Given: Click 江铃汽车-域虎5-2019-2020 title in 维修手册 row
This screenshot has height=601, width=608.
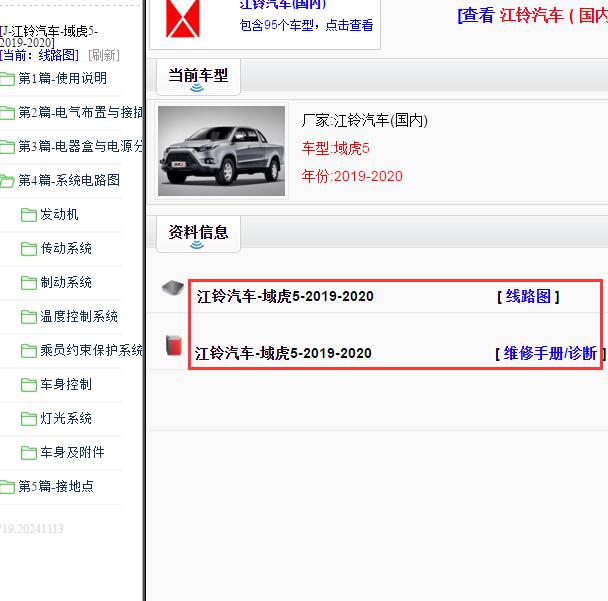Looking at the screenshot, I should point(283,353).
